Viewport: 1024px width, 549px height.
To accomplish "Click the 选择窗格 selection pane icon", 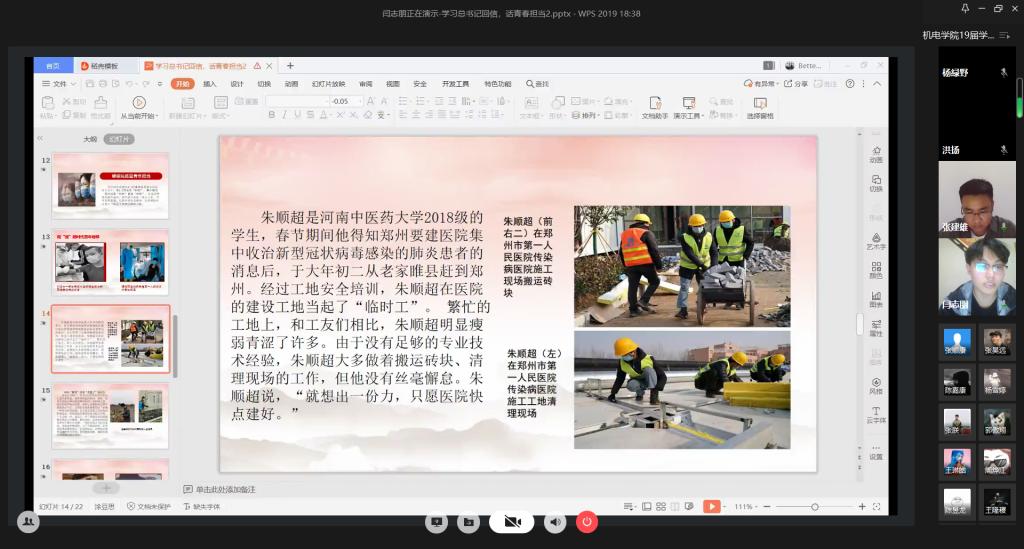I will (x=760, y=103).
